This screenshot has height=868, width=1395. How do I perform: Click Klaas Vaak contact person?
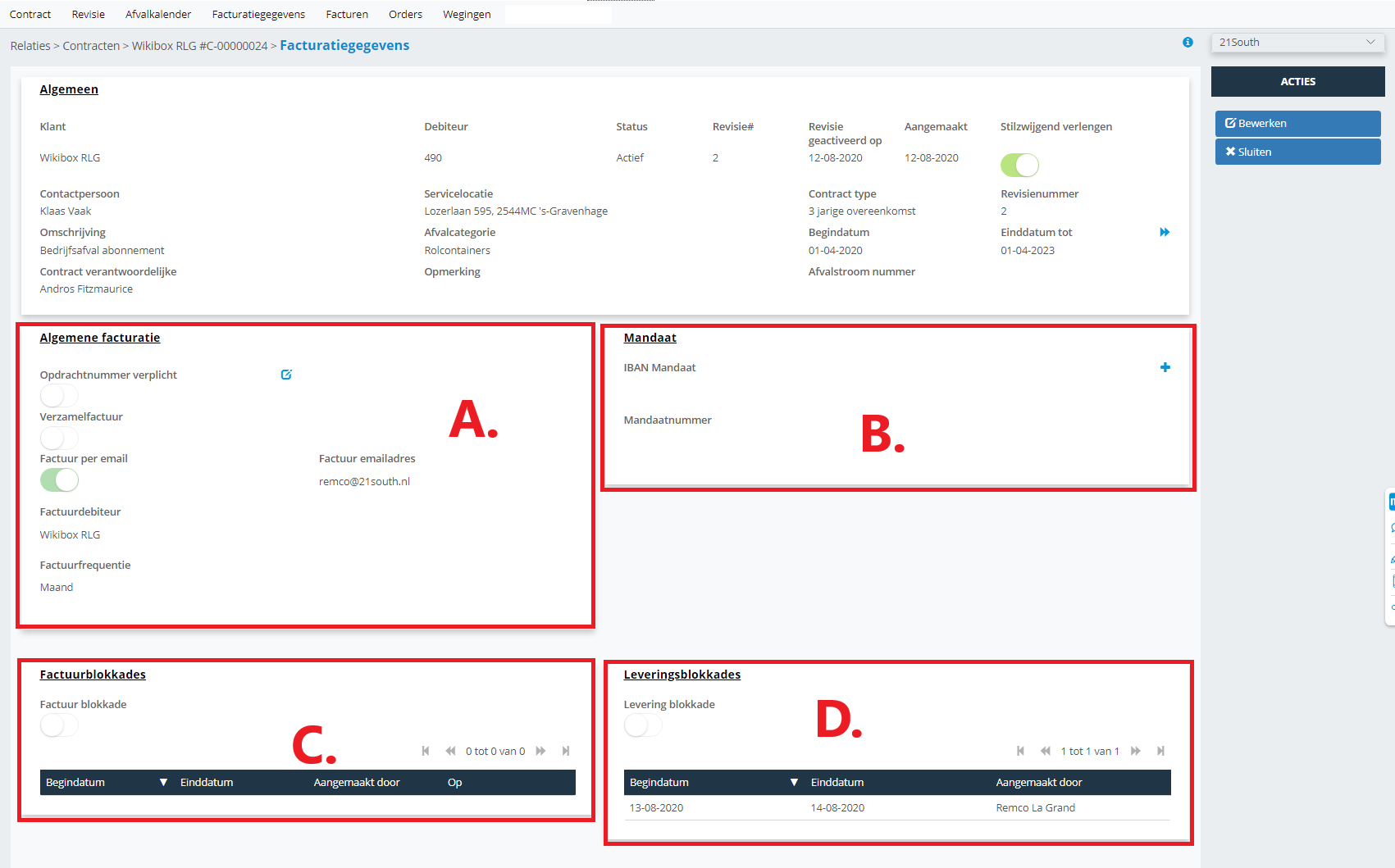pos(66,211)
